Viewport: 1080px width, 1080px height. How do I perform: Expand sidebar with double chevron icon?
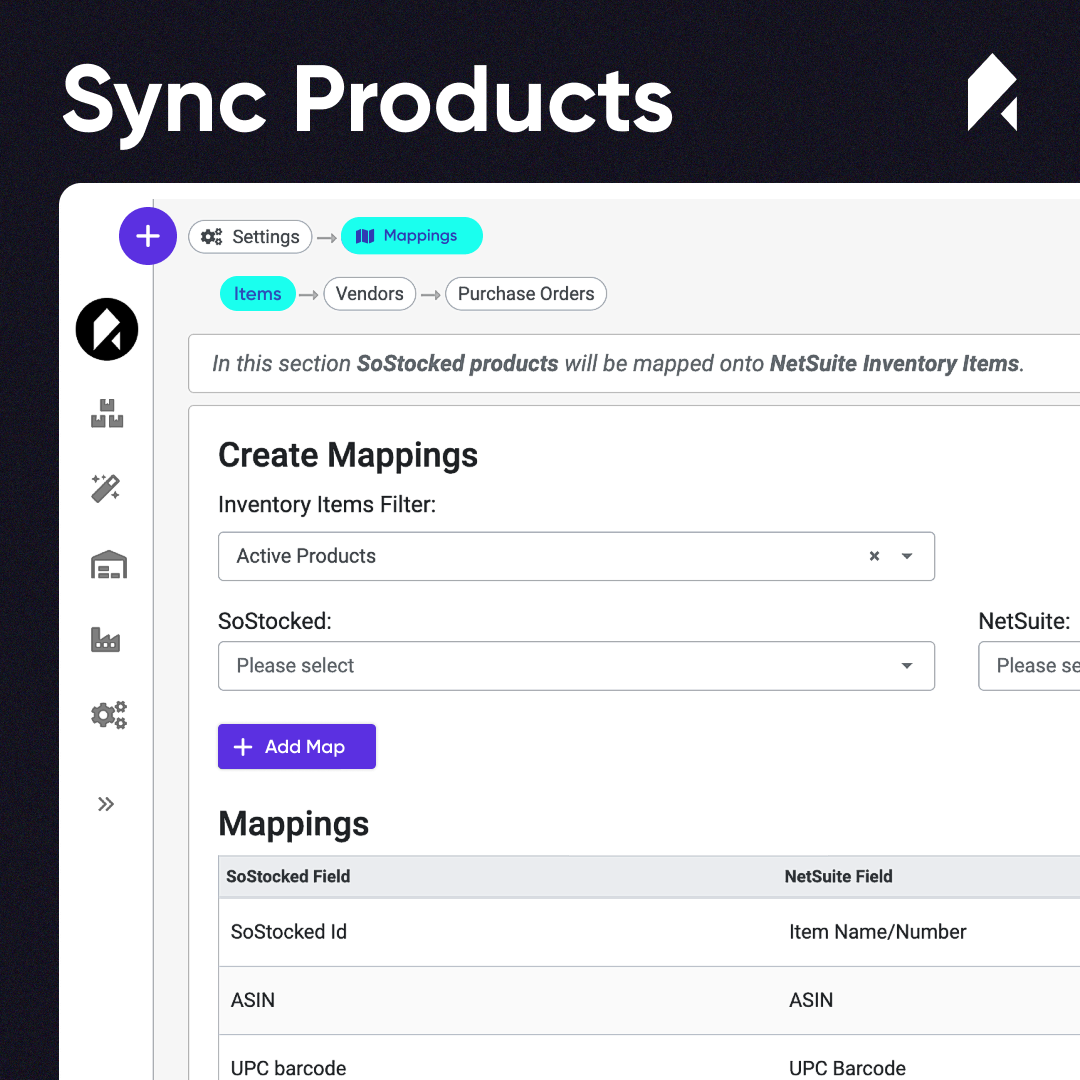[x=105, y=804]
